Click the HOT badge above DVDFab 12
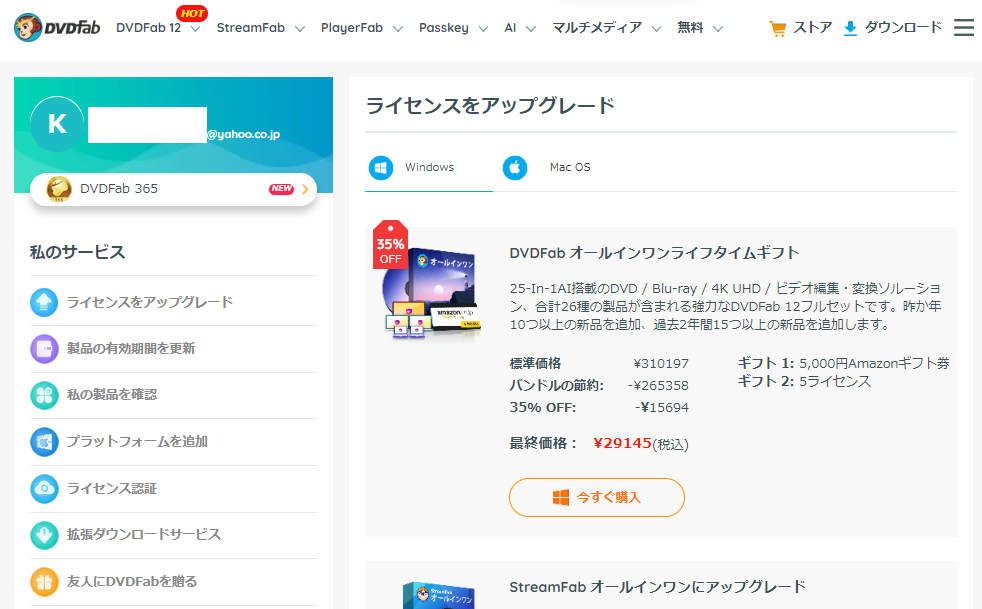 click(x=192, y=13)
